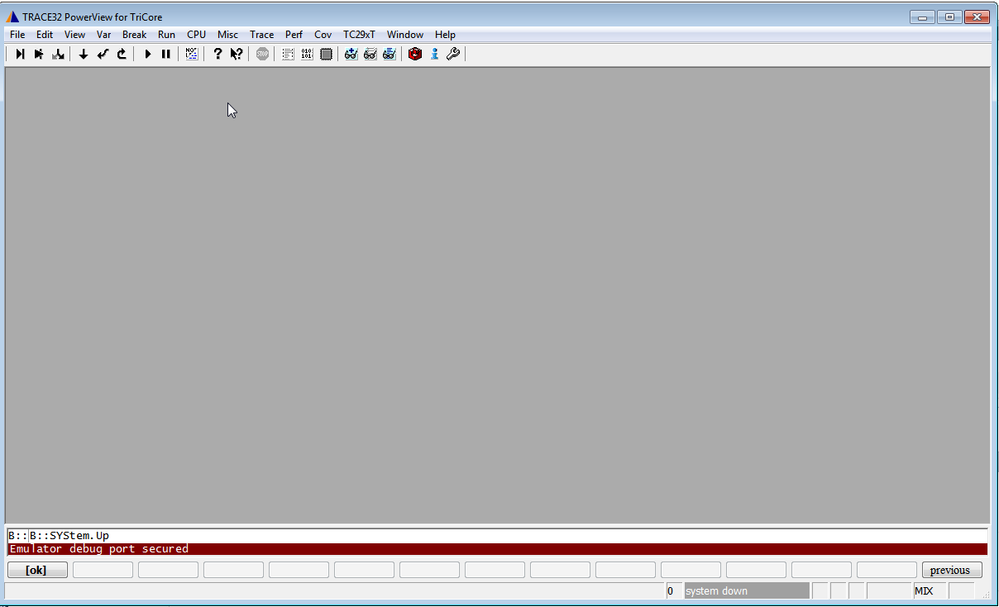This screenshot has width=999, height=607.
Task: Click the chip/peripheral view icon
Action: pos(326,54)
